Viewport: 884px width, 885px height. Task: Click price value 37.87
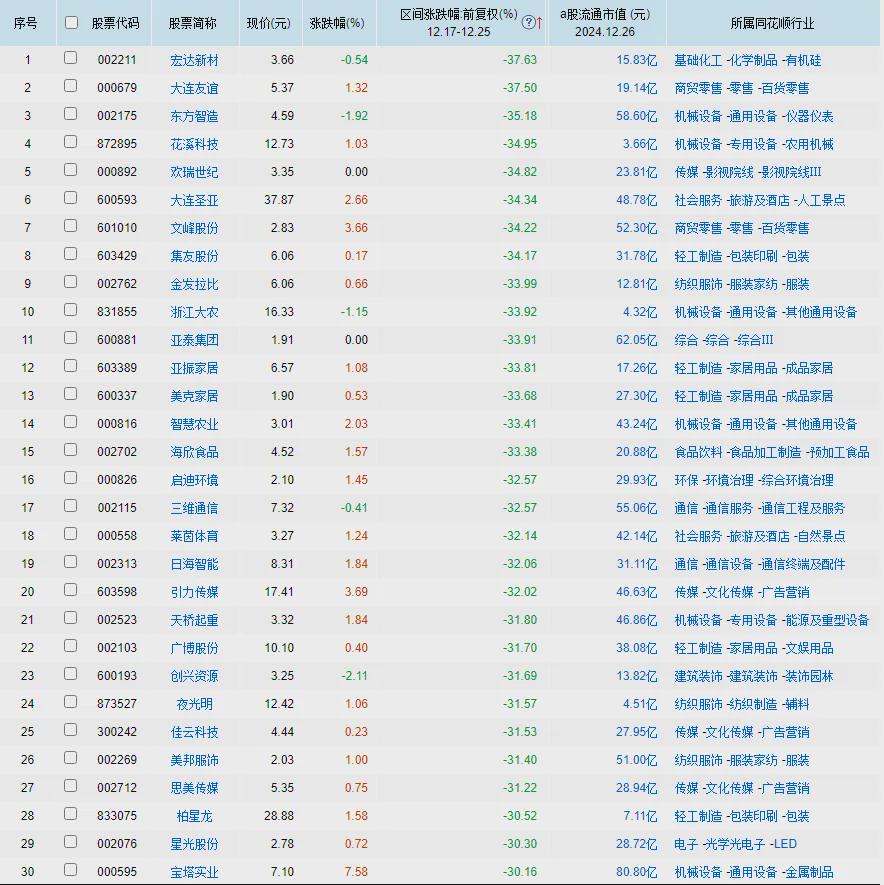pyautogui.click(x=279, y=200)
